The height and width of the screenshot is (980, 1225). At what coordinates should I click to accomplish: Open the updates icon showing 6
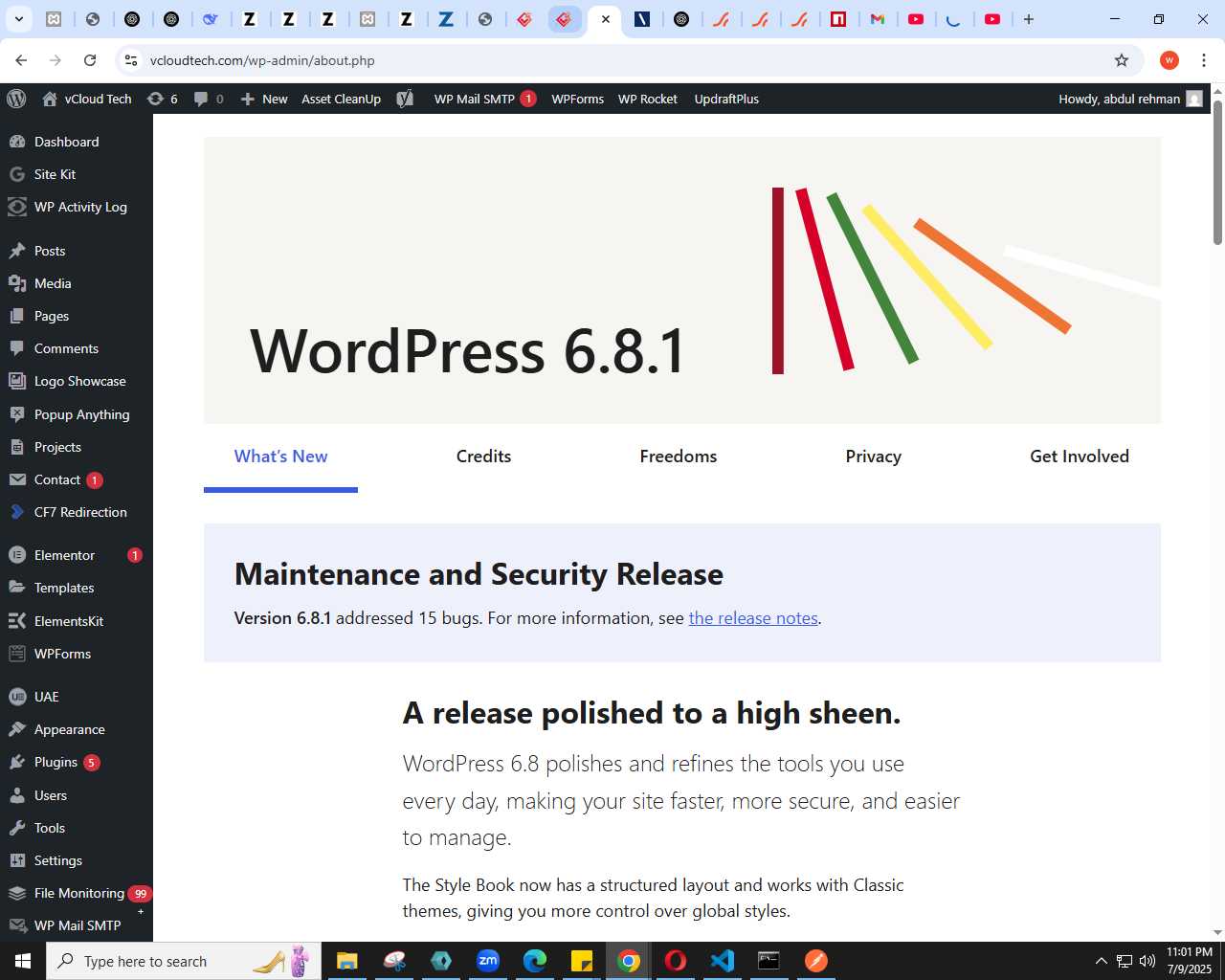pyautogui.click(x=163, y=99)
